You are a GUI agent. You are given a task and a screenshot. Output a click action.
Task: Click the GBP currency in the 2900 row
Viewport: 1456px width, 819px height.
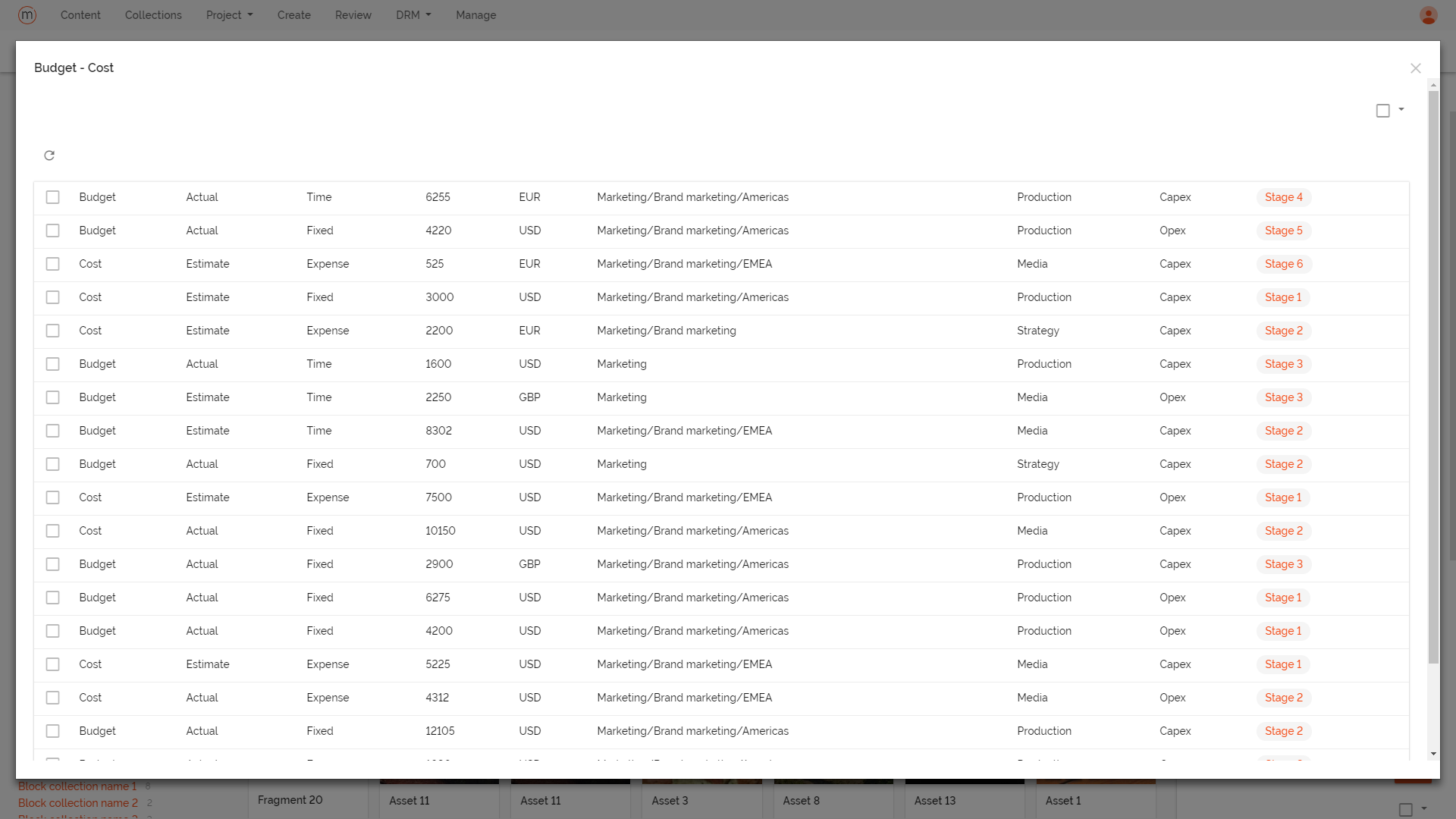point(529,564)
